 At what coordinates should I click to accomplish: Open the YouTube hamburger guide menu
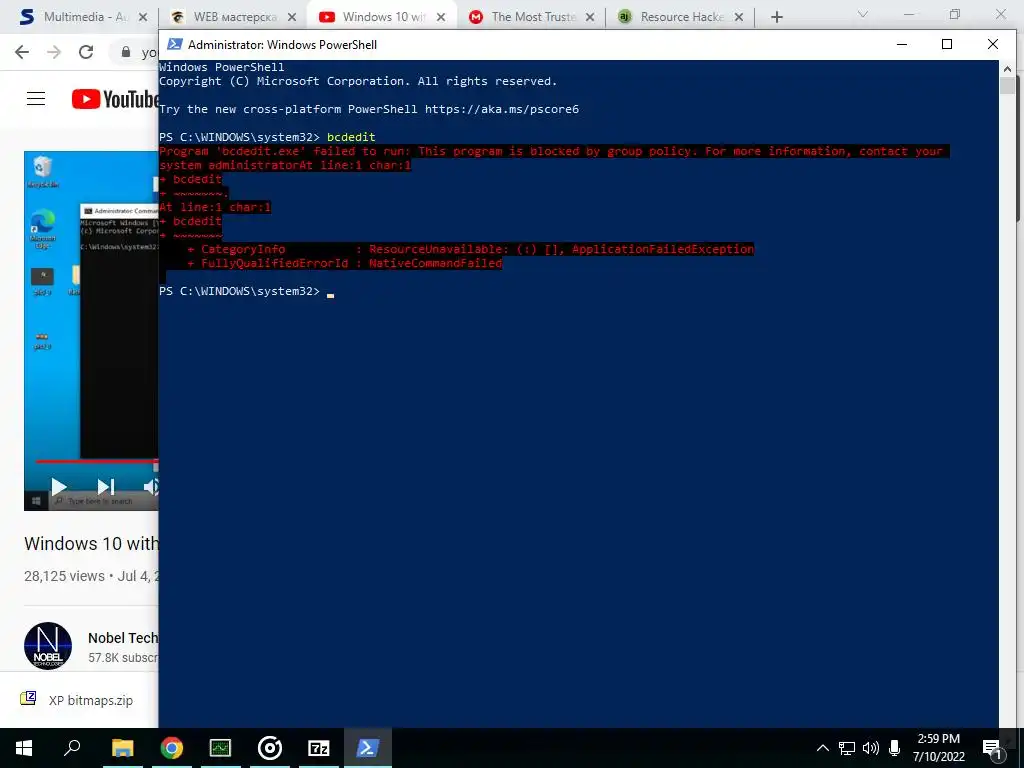[36, 99]
